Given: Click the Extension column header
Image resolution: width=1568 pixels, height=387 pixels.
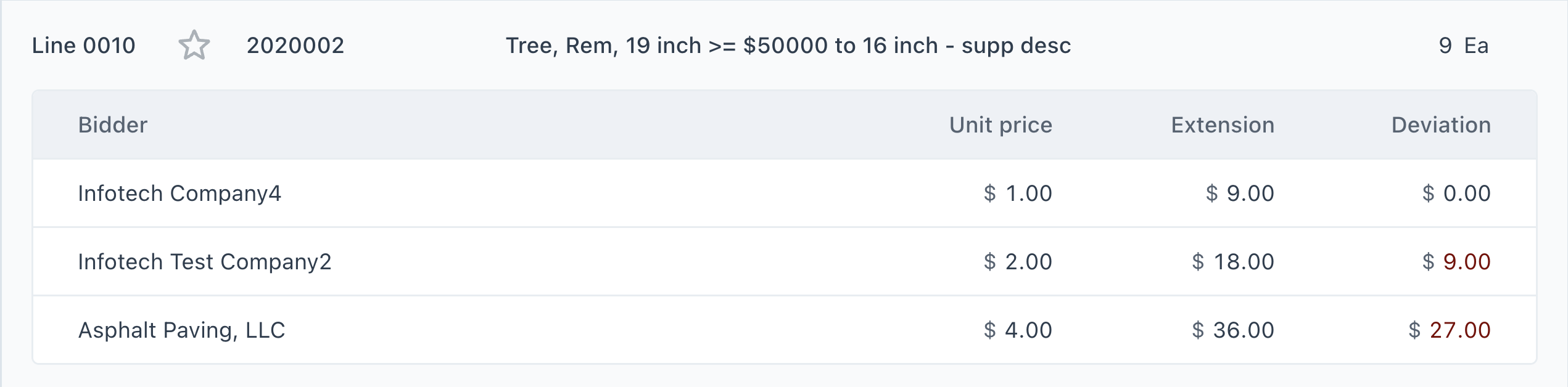Looking at the screenshot, I should pos(1222,125).
